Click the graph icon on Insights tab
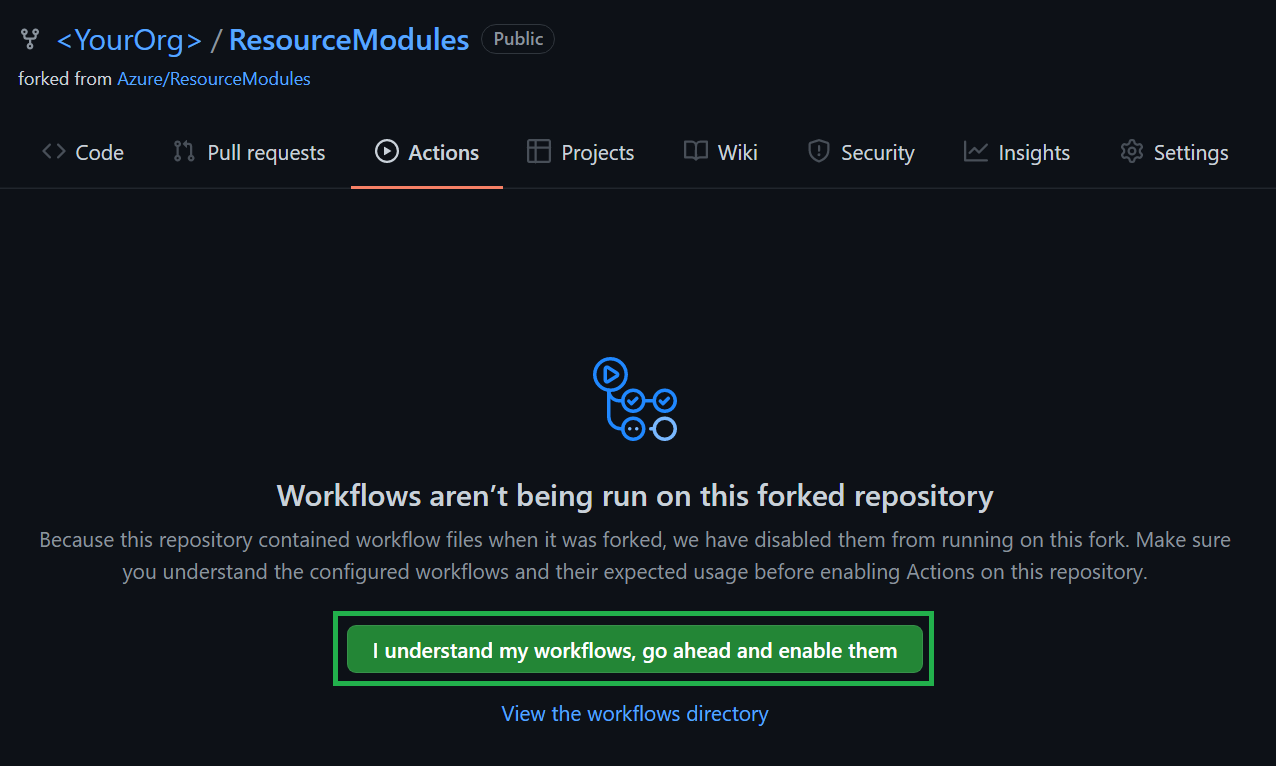 coord(976,152)
